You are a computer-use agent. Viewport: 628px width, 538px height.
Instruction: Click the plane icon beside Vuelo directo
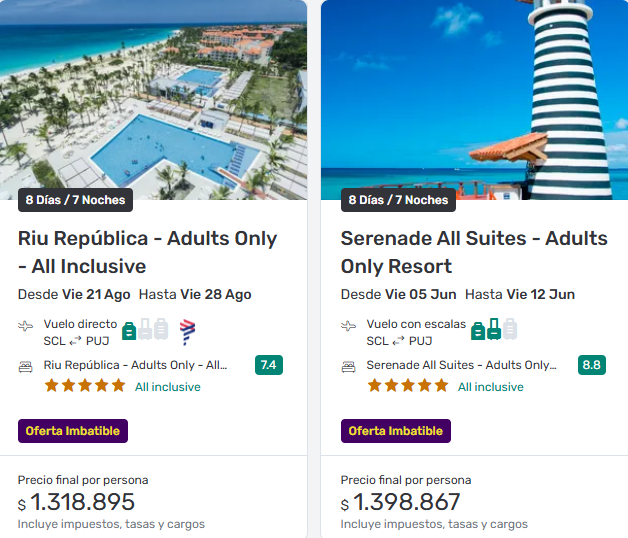point(26,326)
